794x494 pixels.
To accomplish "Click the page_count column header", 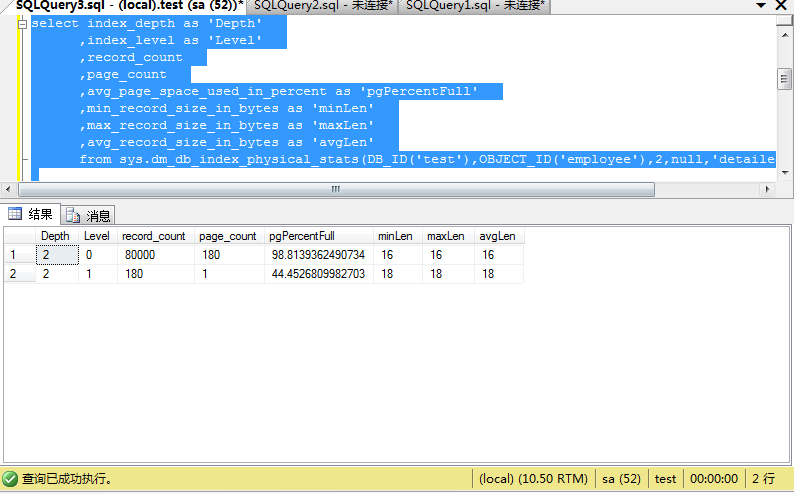I will pyautogui.click(x=229, y=236).
